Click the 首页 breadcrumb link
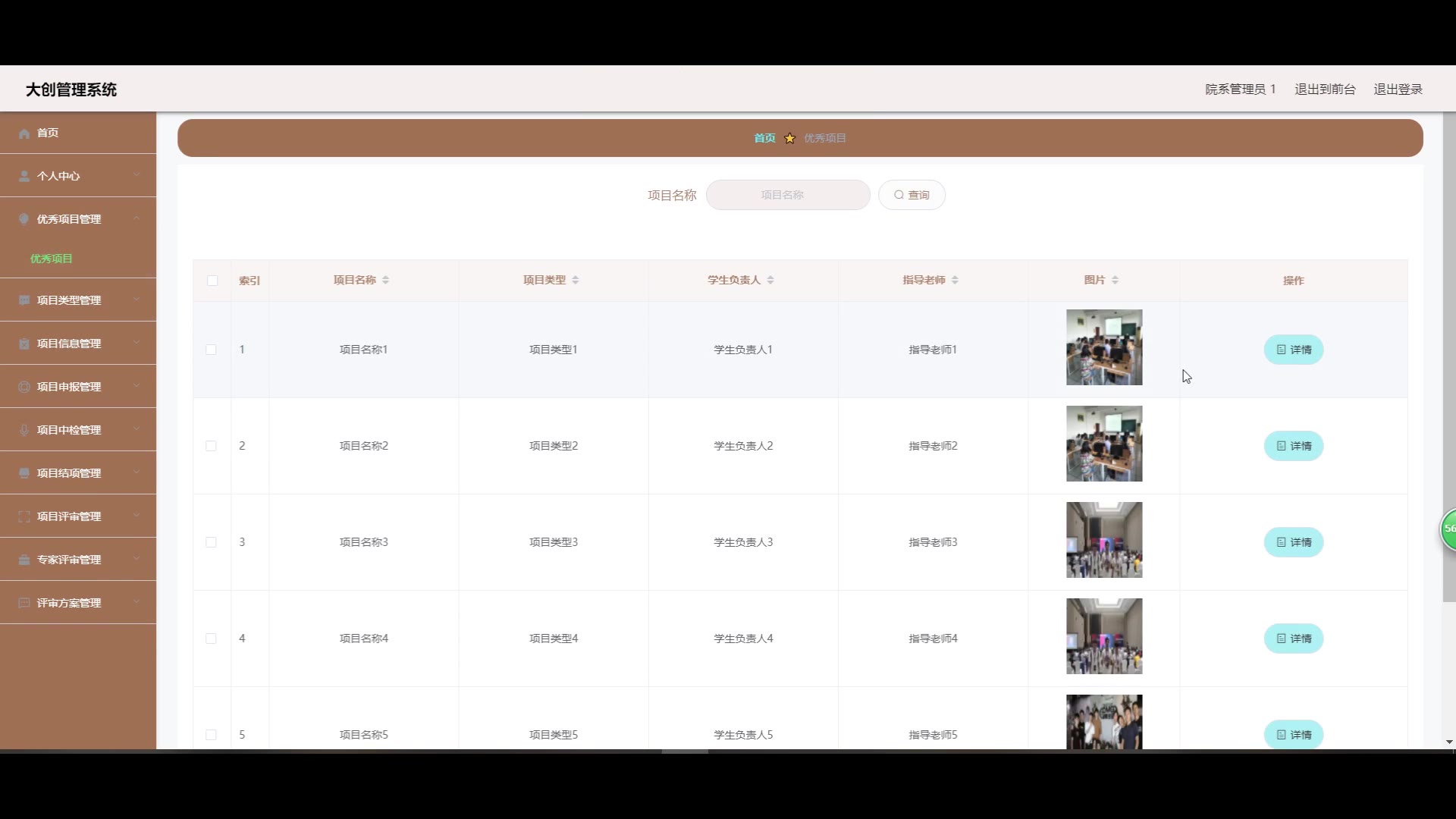Screen dimensions: 1456x819 (764, 138)
